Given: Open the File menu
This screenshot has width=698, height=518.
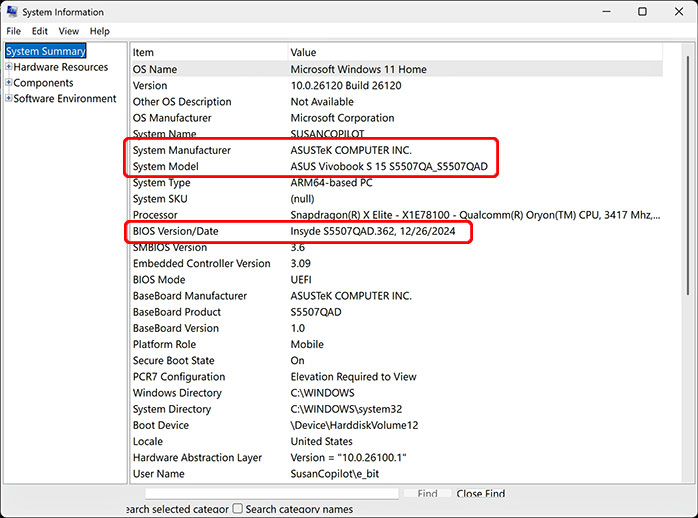Looking at the screenshot, I should (x=14, y=31).
